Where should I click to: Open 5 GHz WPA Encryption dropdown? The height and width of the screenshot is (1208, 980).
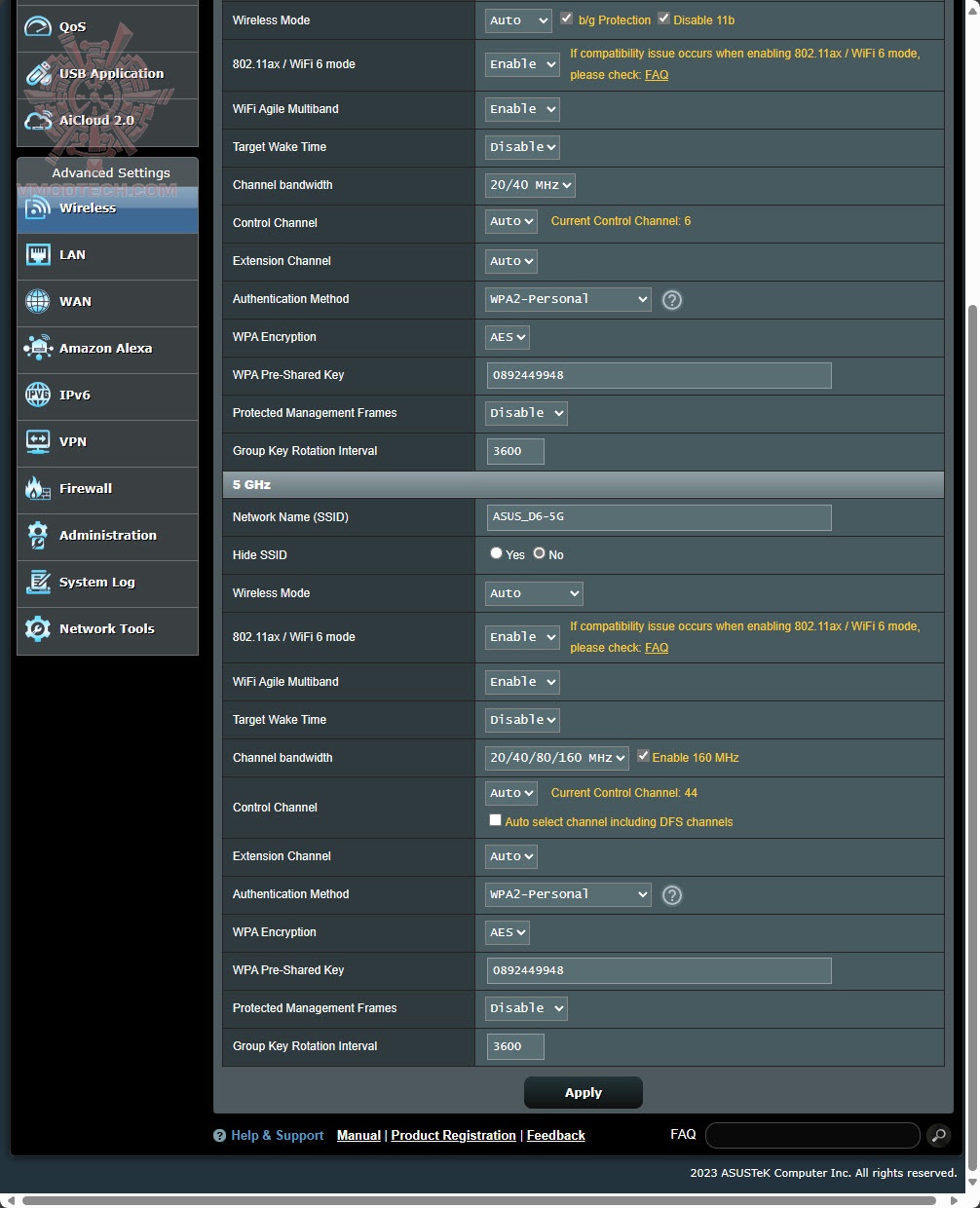click(x=508, y=932)
